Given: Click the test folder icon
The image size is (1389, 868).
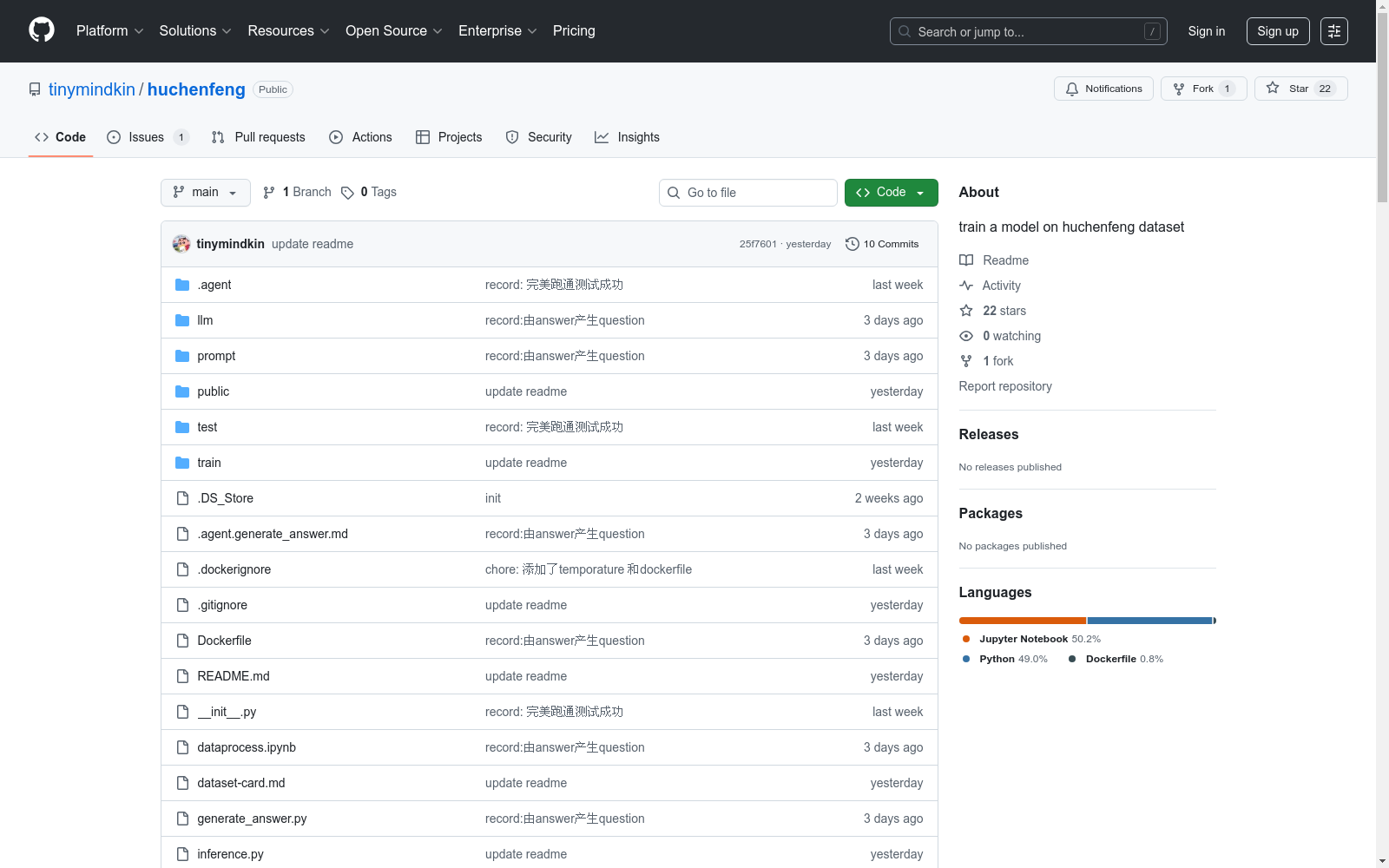Looking at the screenshot, I should [182, 427].
